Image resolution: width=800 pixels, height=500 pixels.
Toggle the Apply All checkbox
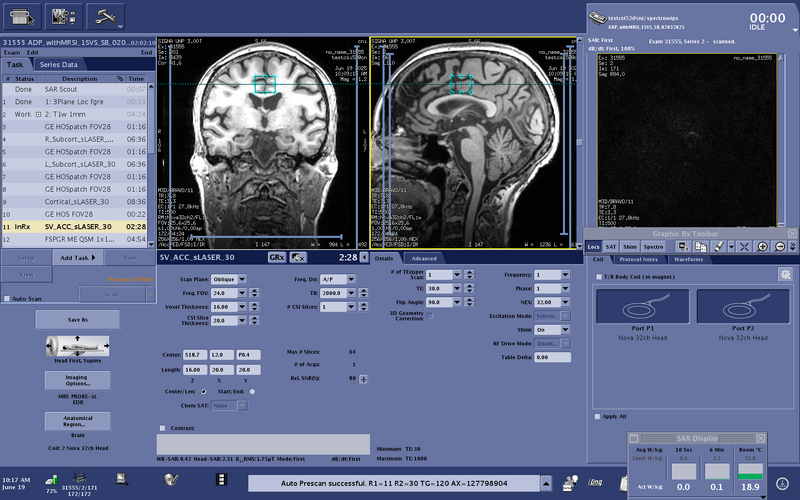(597, 416)
